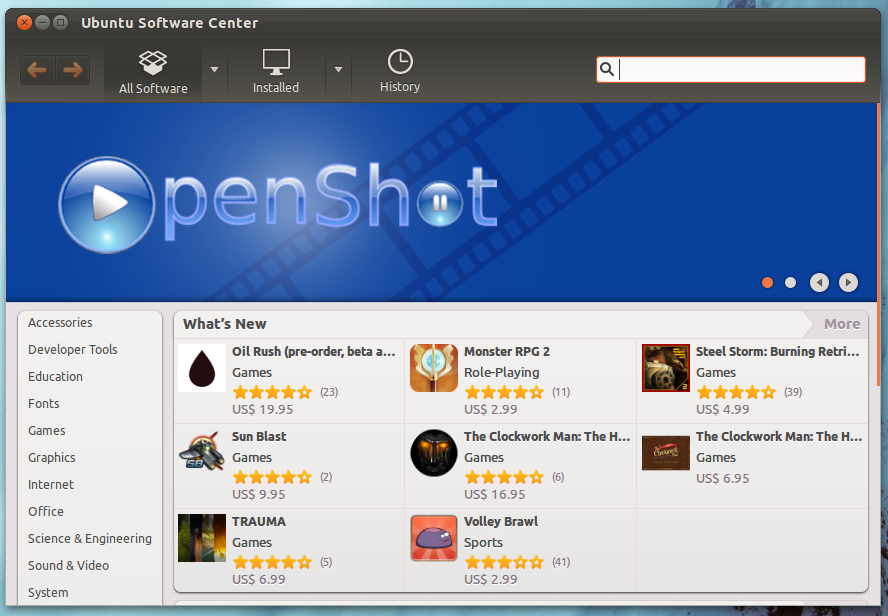
Task: Open Steel Storm: Burning Retri... title
Action: click(x=778, y=352)
